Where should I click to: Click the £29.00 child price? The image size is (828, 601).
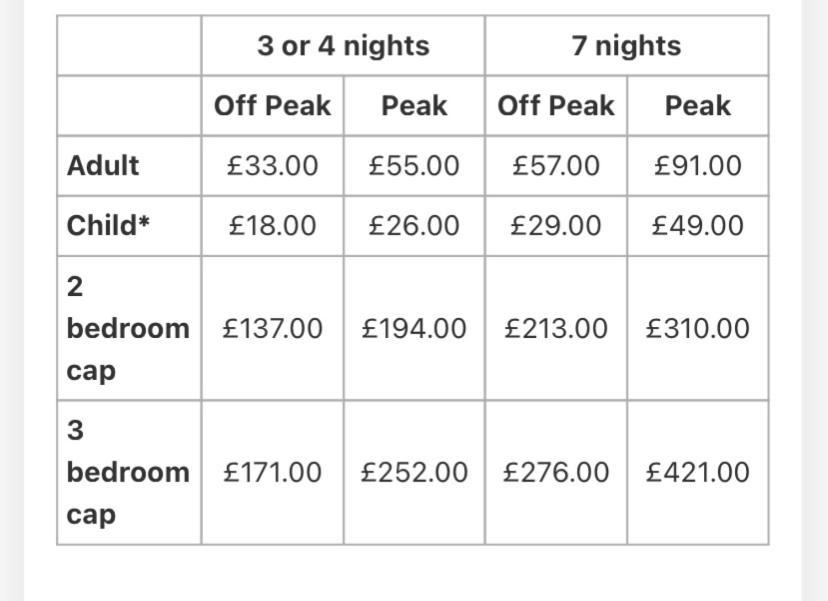click(x=556, y=226)
